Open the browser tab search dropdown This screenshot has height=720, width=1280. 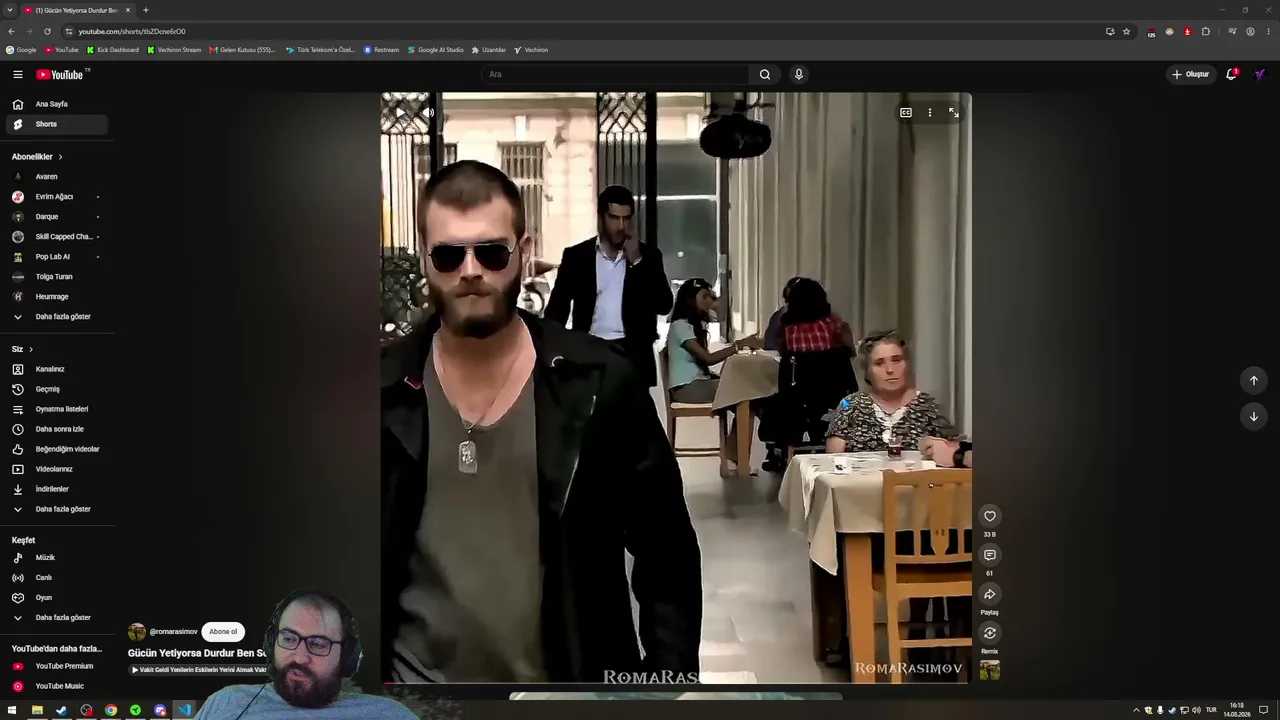point(10,10)
